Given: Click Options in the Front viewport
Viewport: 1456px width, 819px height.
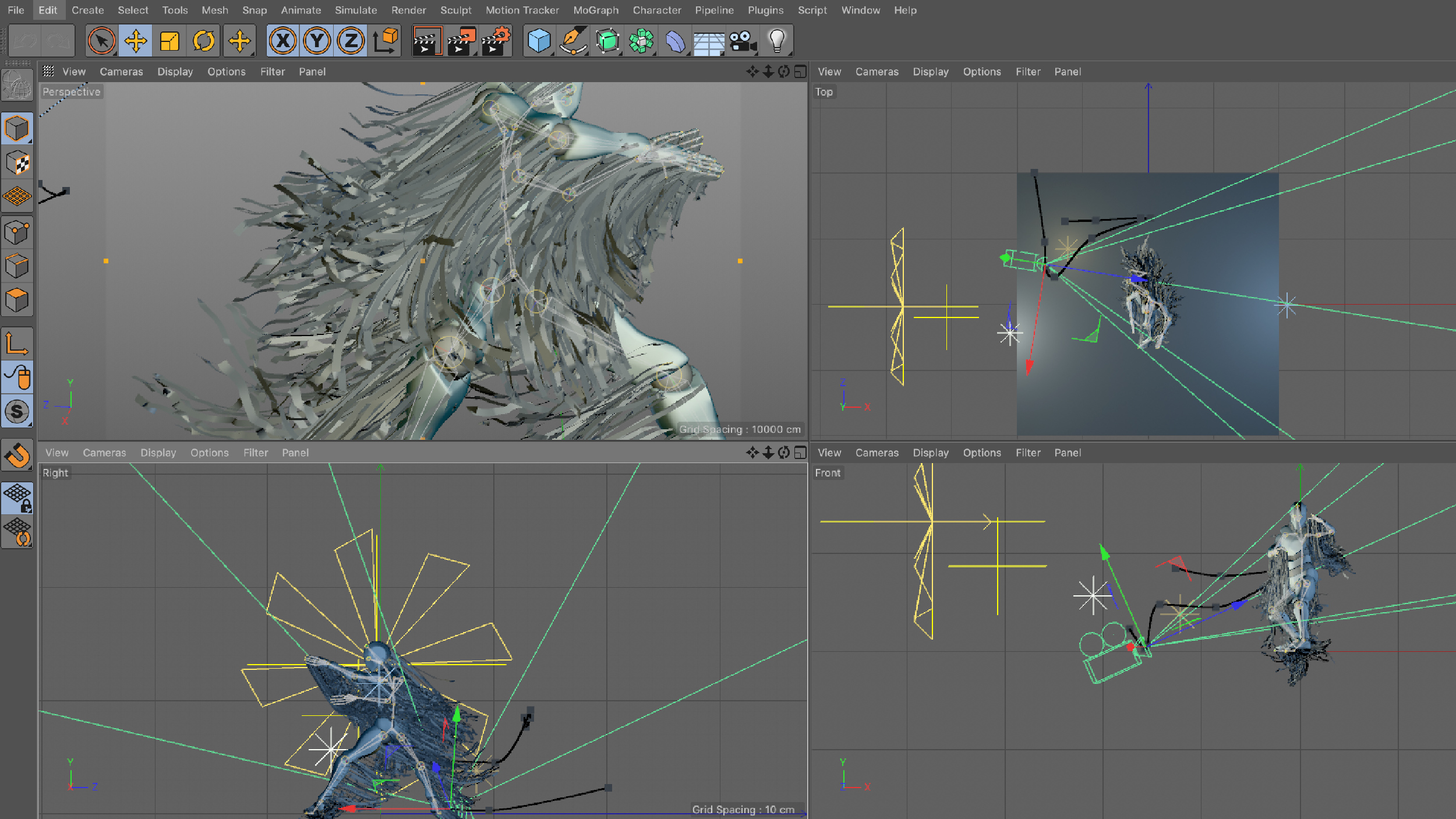Looking at the screenshot, I should tap(981, 453).
